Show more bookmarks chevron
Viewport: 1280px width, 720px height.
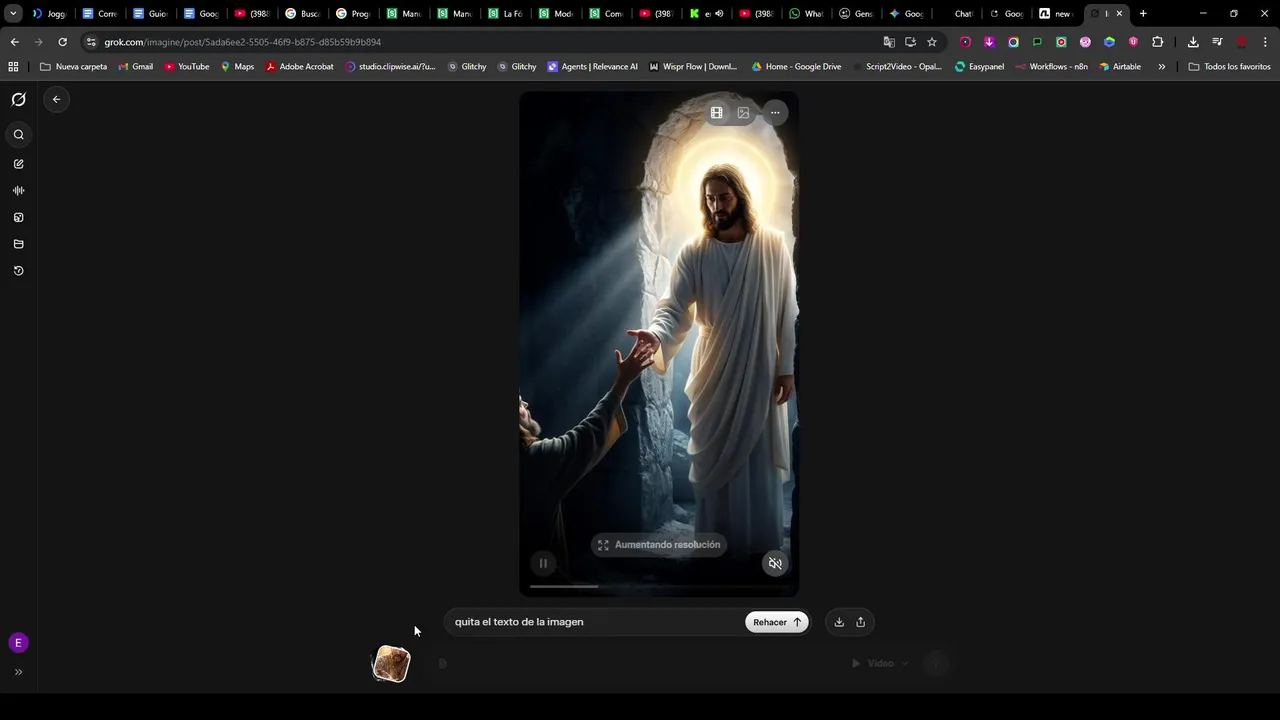1162,67
